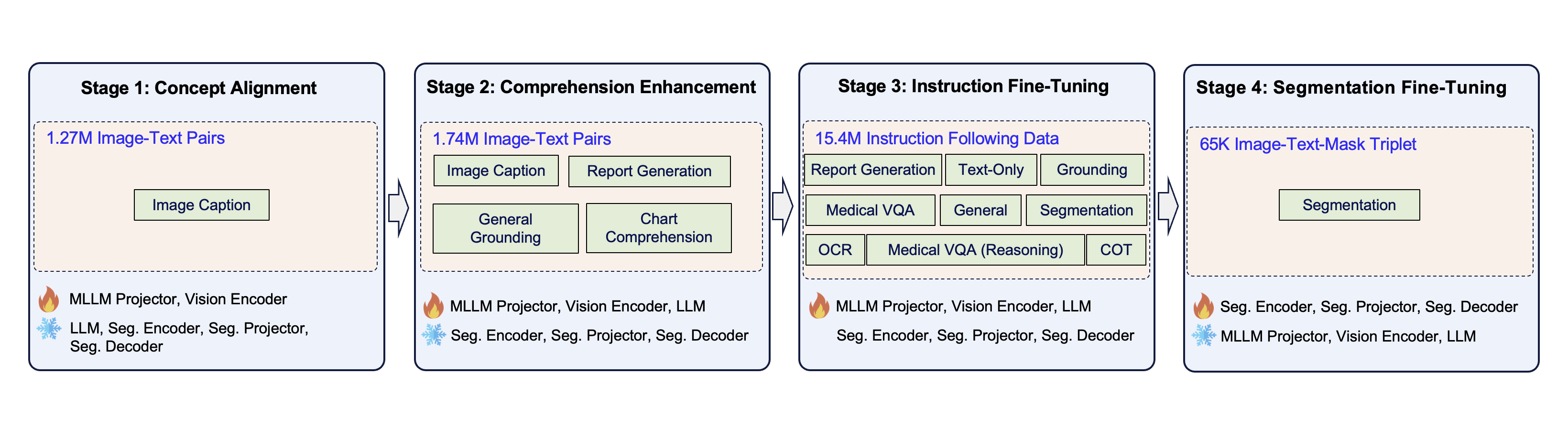Select the Chart Comprehension box

tap(659, 228)
